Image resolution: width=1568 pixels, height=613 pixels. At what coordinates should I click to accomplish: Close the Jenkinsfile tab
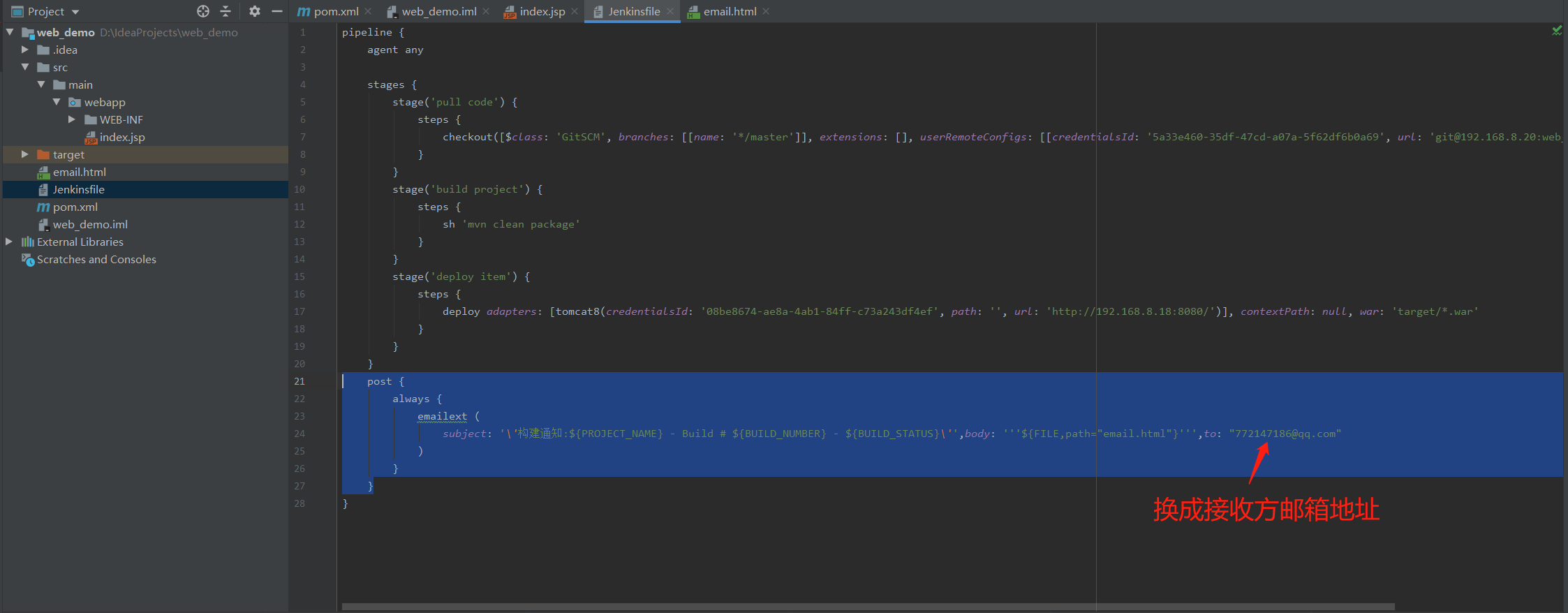(670, 11)
